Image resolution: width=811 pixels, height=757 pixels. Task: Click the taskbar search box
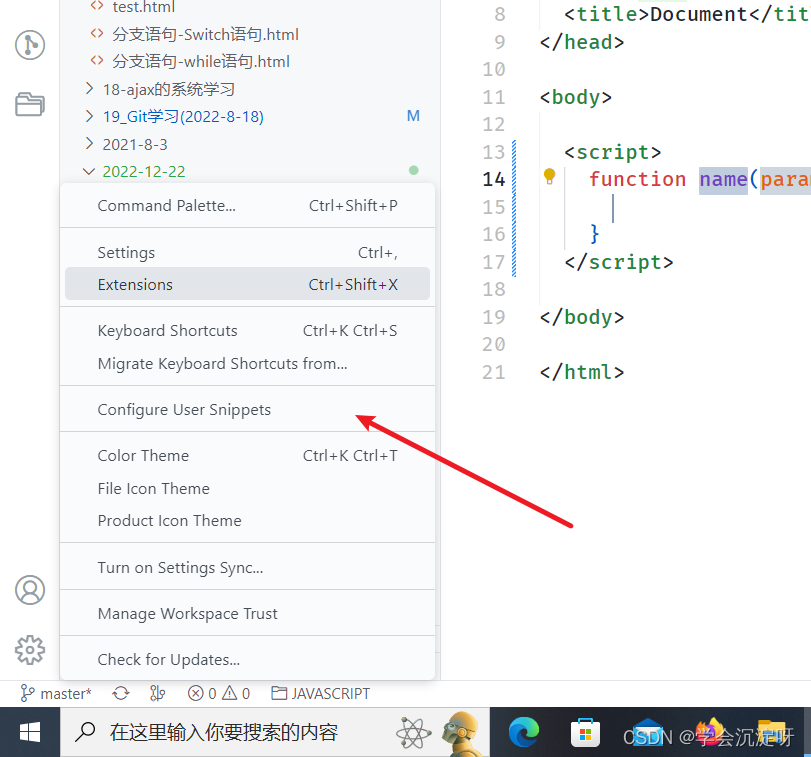tap(275, 732)
